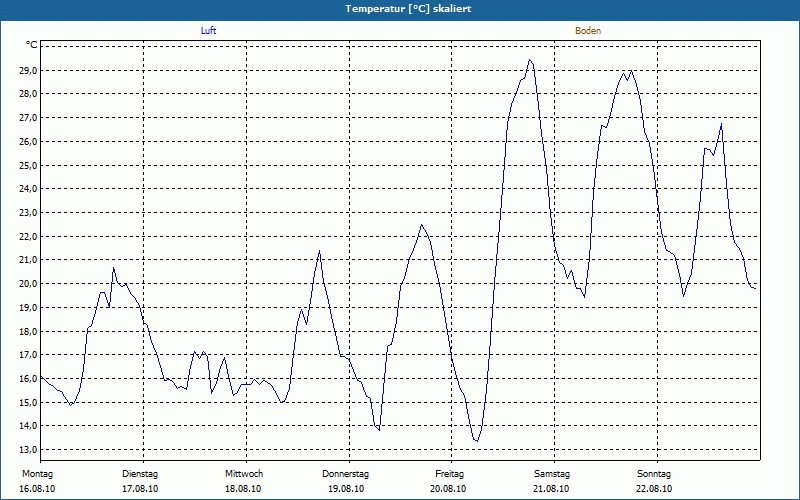Click the date 18.08.10
This screenshot has width=800, height=500.
pos(243,489)
